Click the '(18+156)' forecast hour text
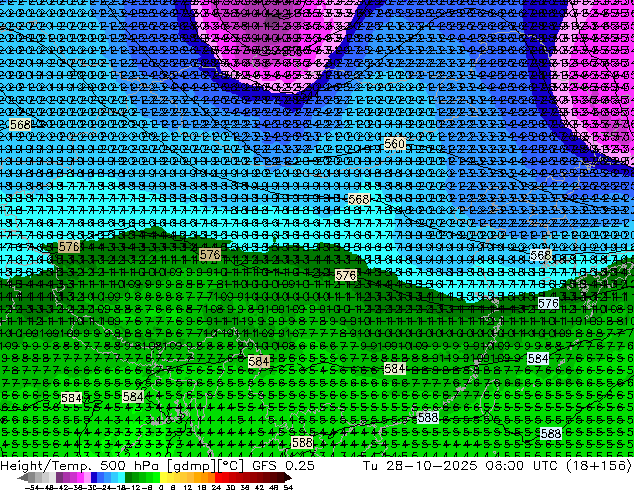 coord(598,465)
